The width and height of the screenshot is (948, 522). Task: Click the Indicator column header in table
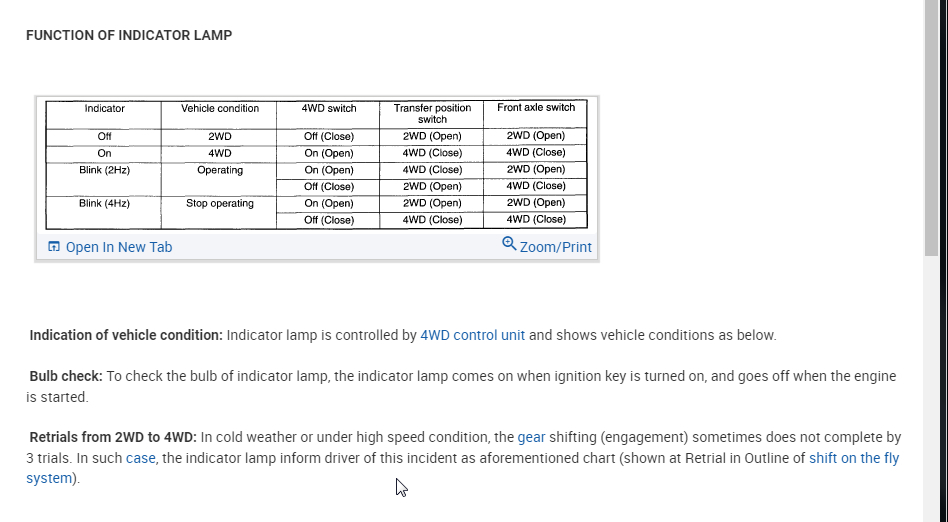point(104,108)
